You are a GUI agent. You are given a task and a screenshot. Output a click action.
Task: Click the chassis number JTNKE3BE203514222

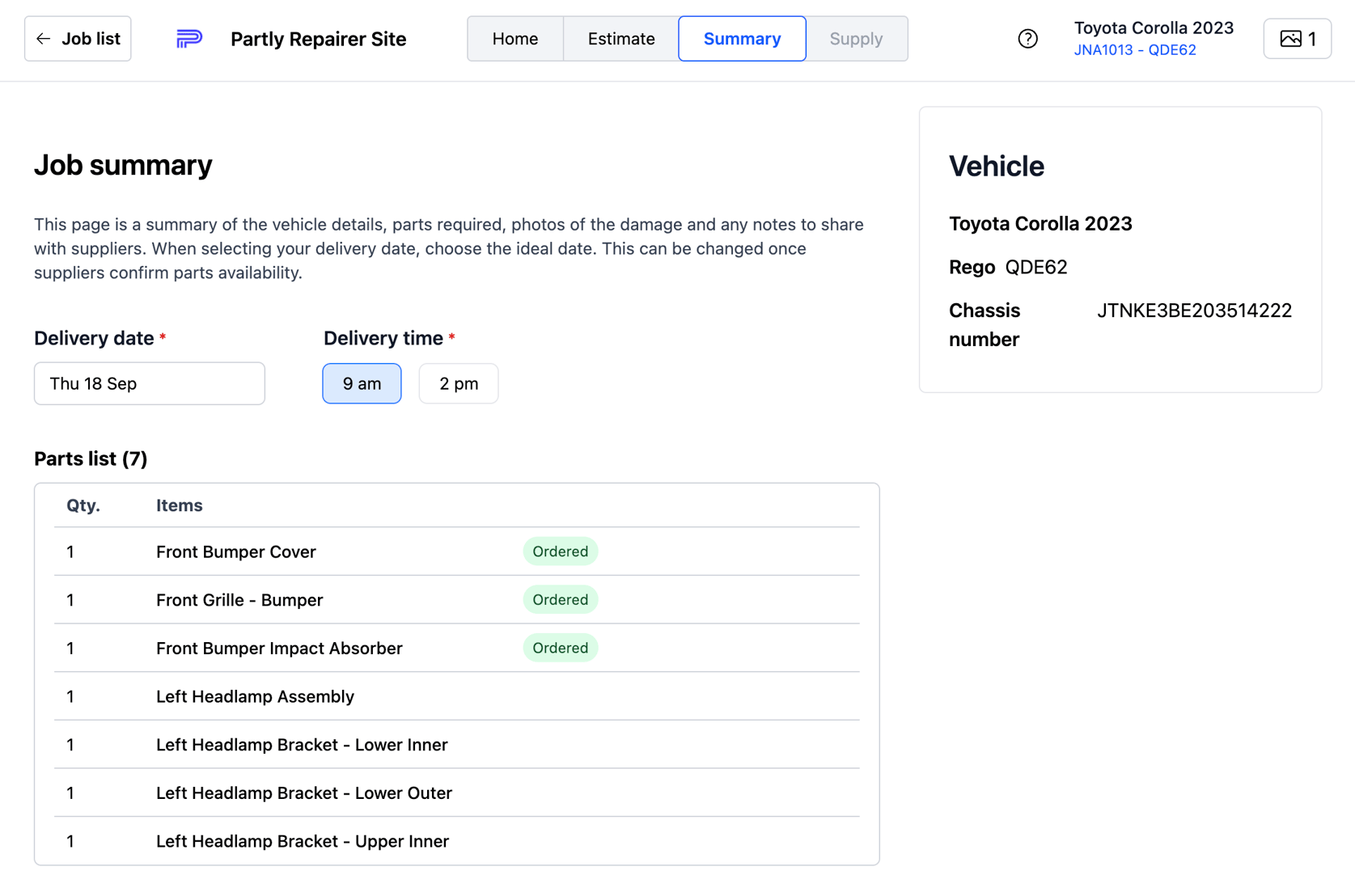[x=1195, y=310]
